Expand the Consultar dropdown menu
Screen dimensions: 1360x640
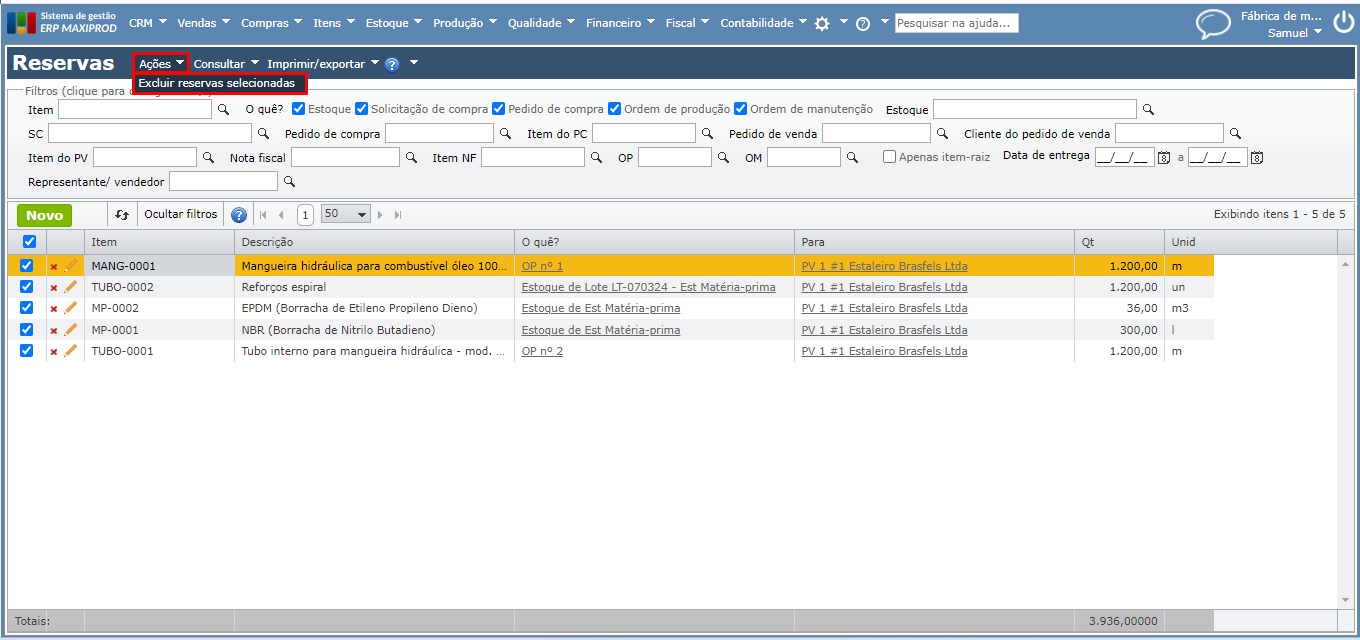(x=226, y=64)
